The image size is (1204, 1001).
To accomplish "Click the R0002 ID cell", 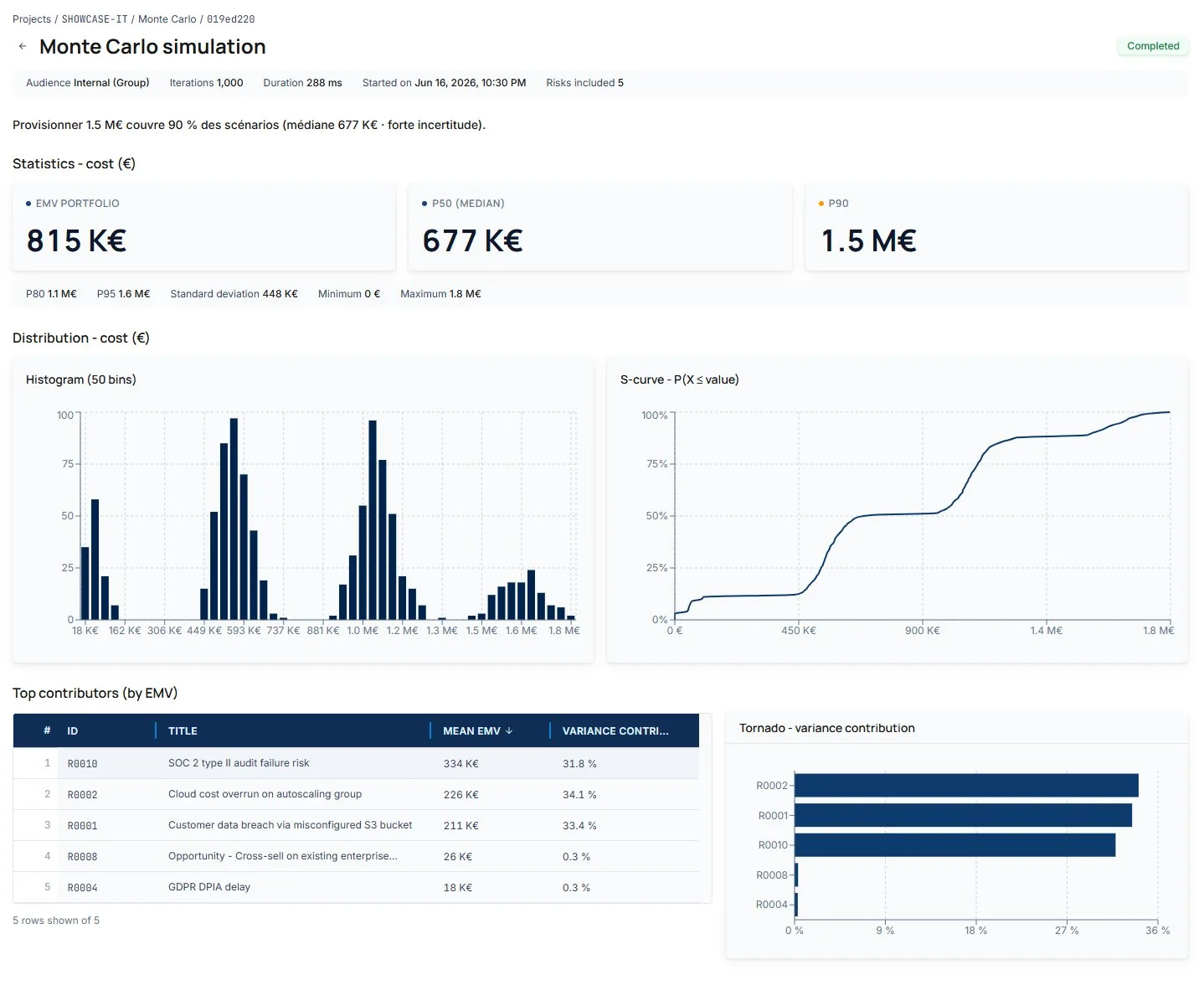I will click(82, 795).
